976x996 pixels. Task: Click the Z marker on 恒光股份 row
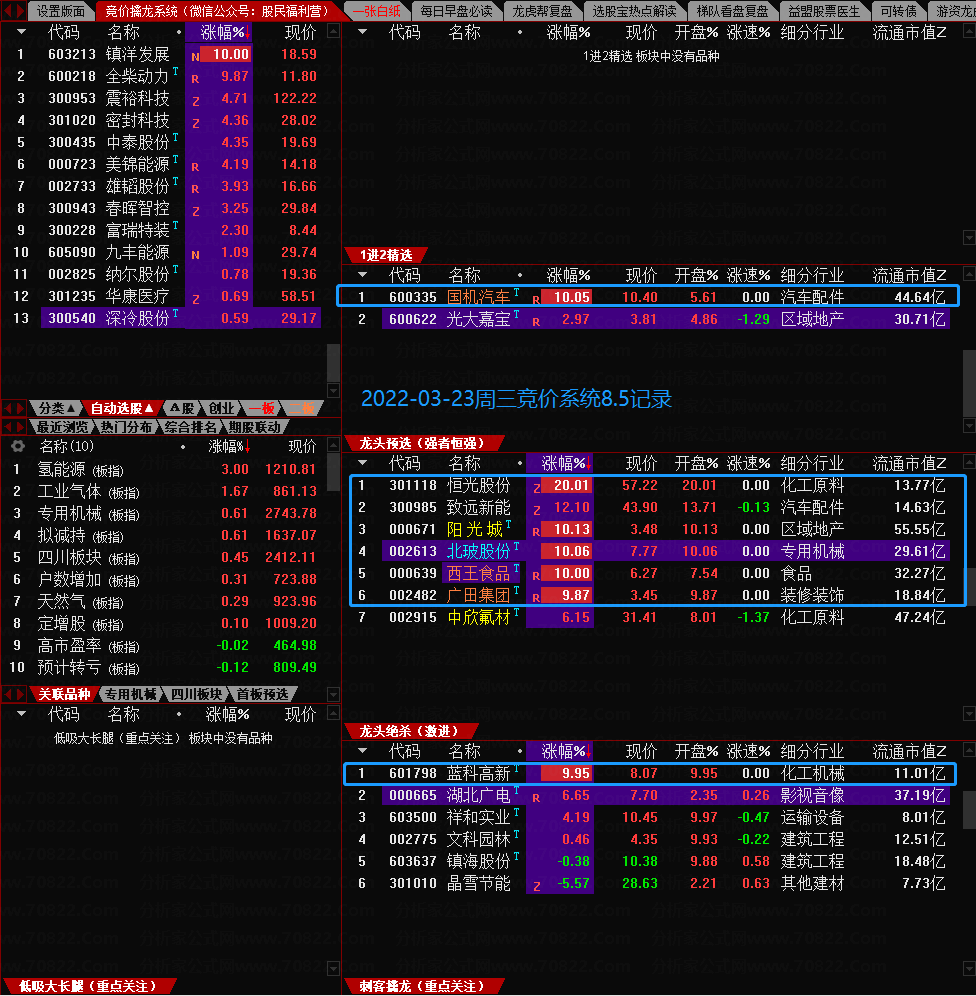[x=536, y=486]
